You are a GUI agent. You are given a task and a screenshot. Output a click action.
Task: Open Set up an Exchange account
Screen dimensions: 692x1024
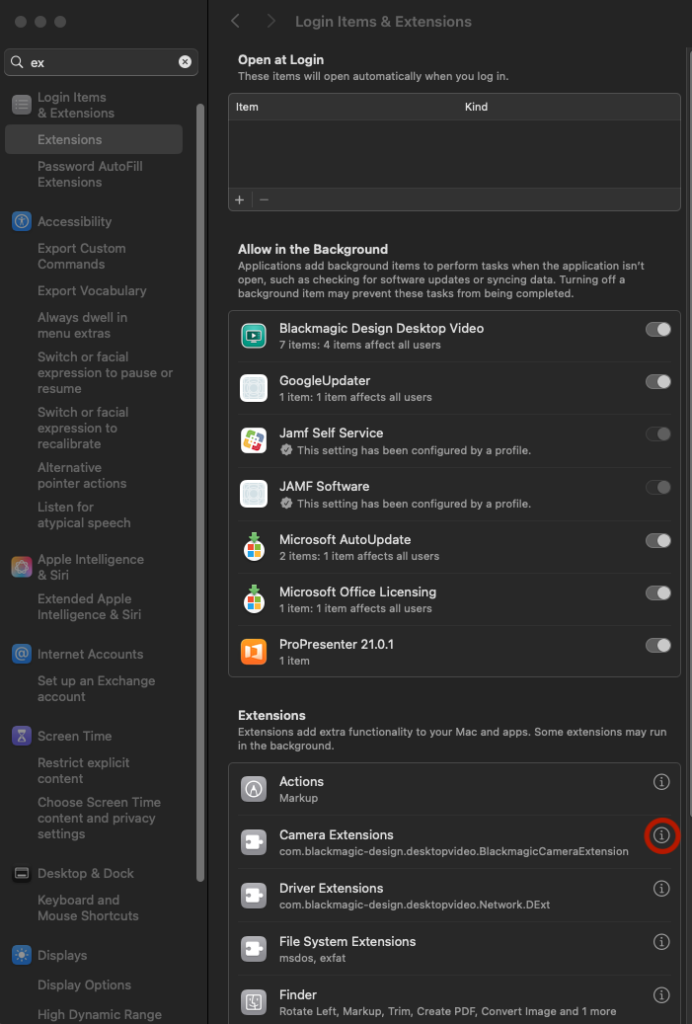point(96,689)
